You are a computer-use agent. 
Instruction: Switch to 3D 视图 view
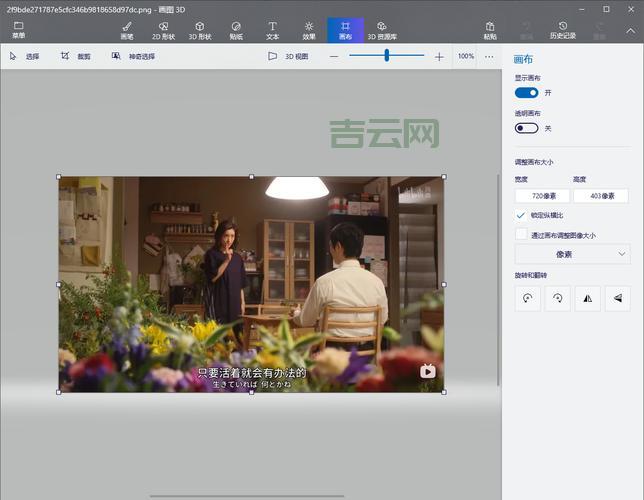[288, 56]
